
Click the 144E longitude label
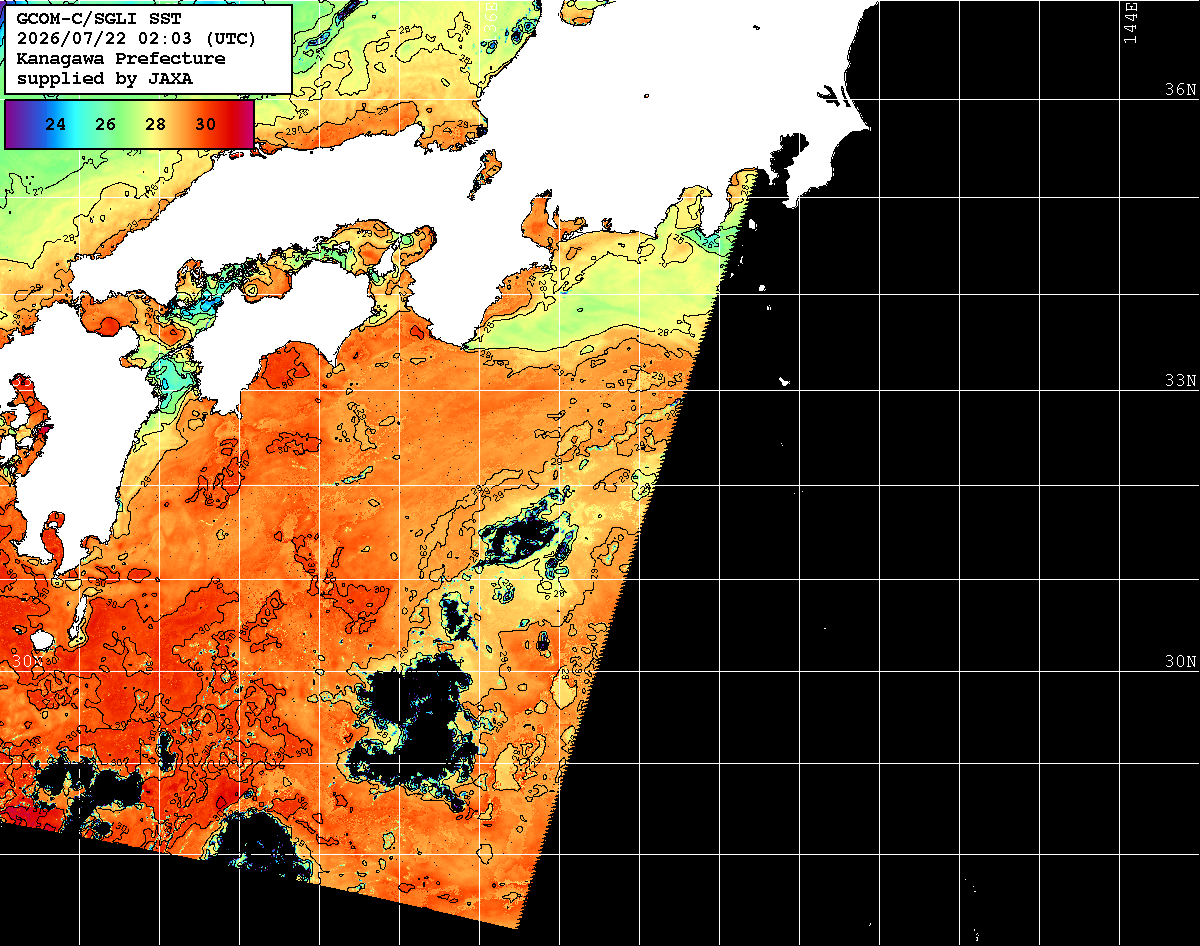pyautogui.click(x=1131, y=22)
